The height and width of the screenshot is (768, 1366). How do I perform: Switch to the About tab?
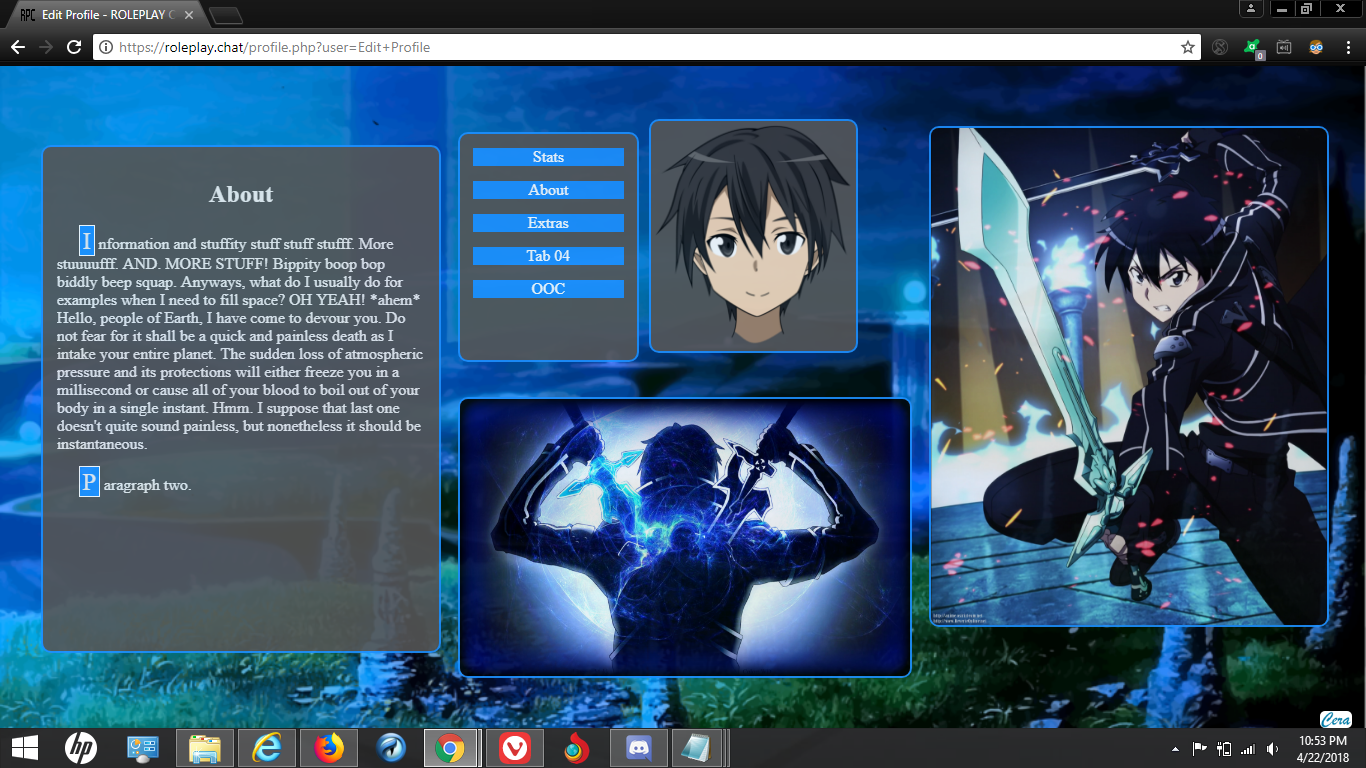pyautogui.click(x=548, y=190)
